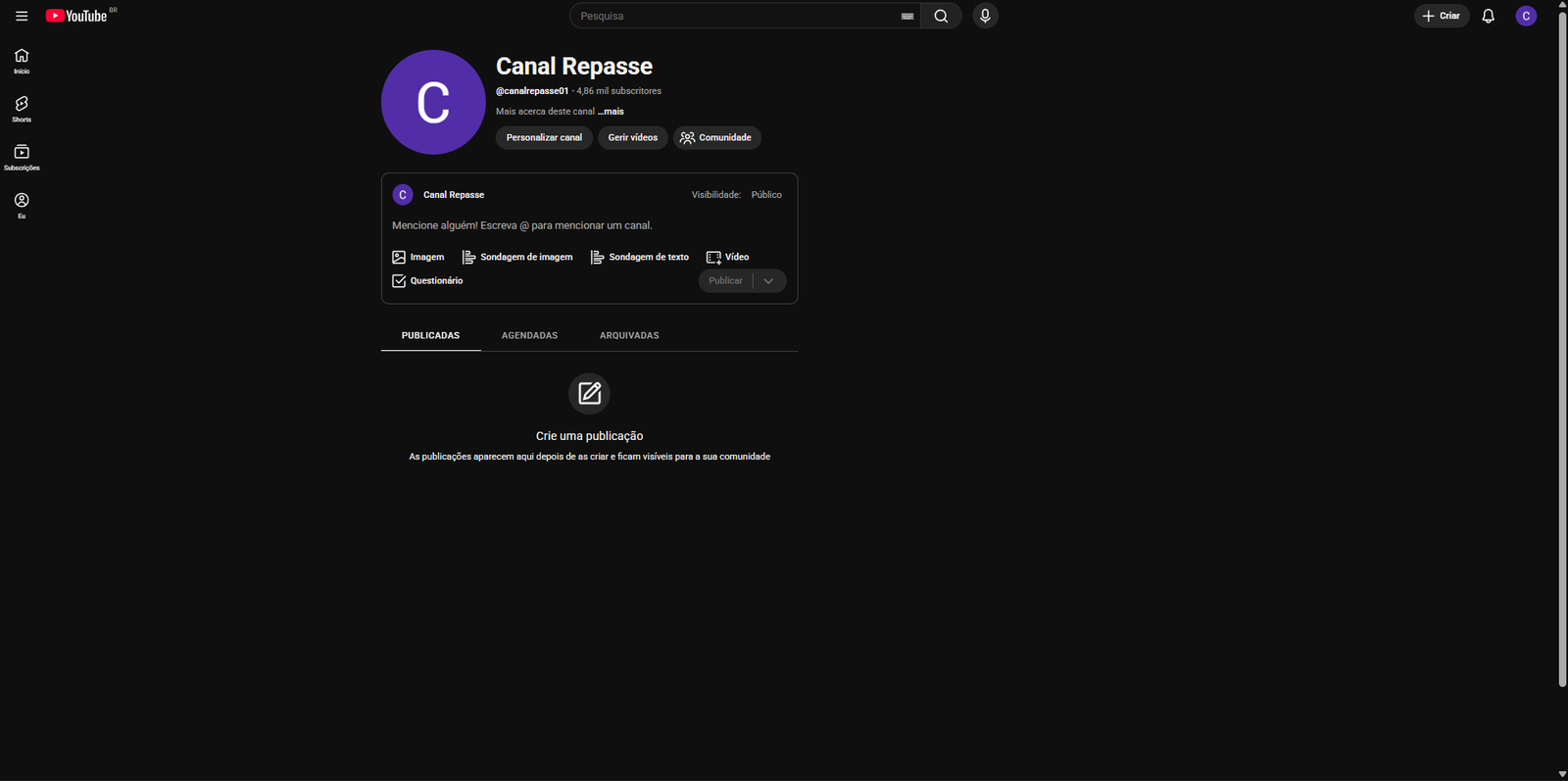Click the scrollbar down arrow

tap(1562, 774)
